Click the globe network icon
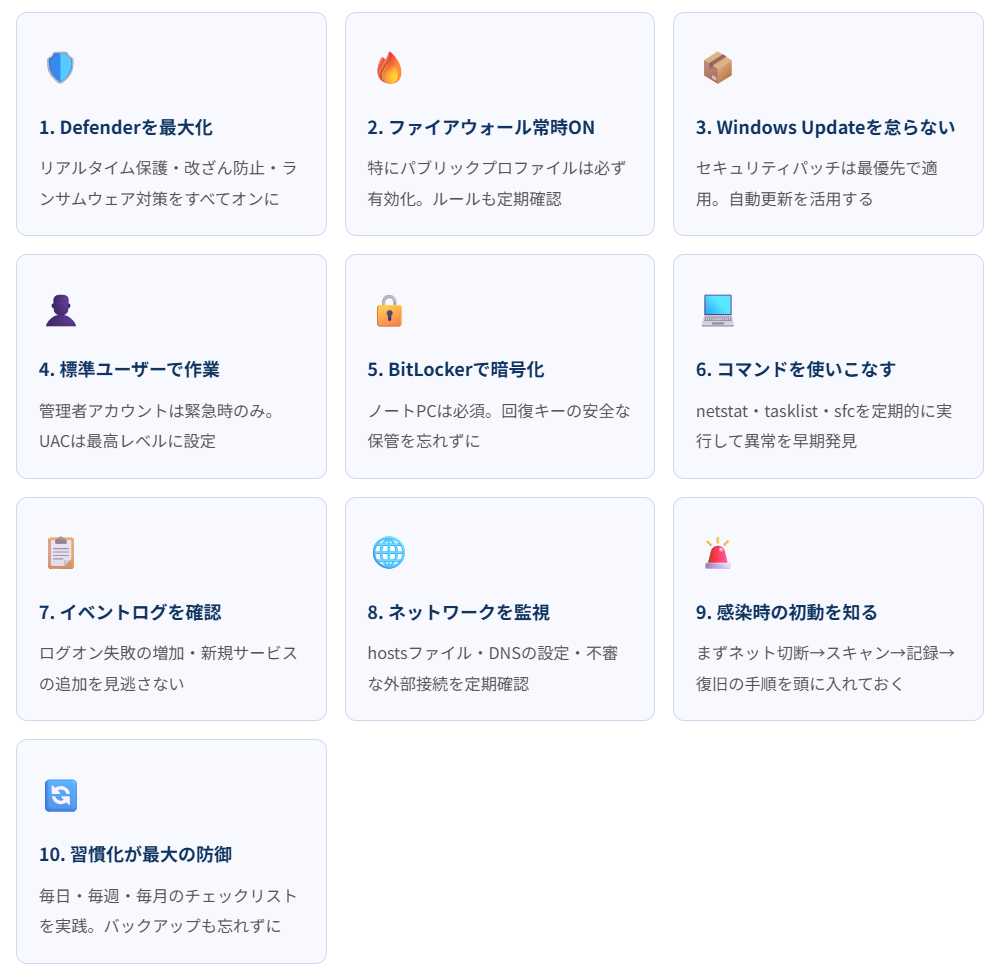Screen dimensions: 992x967 coord(389,553)
